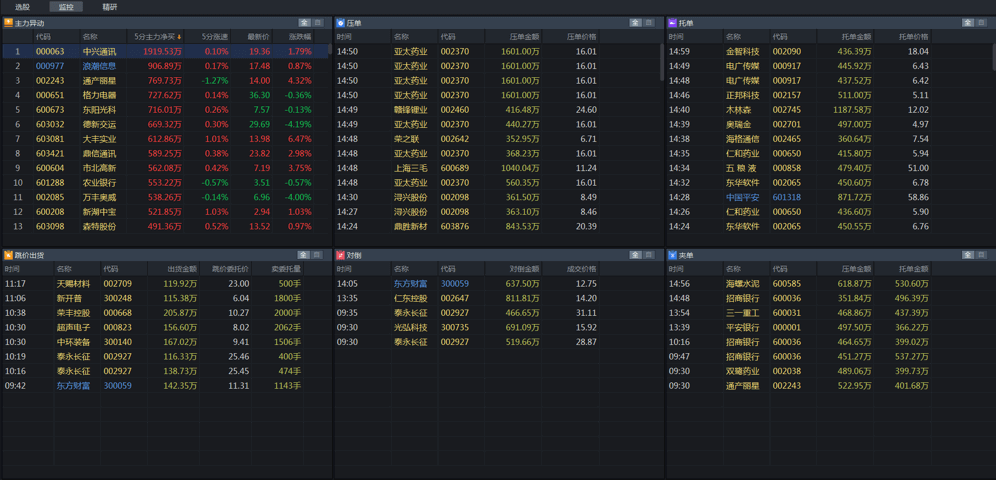Click the 对倒 panel icon
Viewport: 996px width, 480px height.
point(341,255)
